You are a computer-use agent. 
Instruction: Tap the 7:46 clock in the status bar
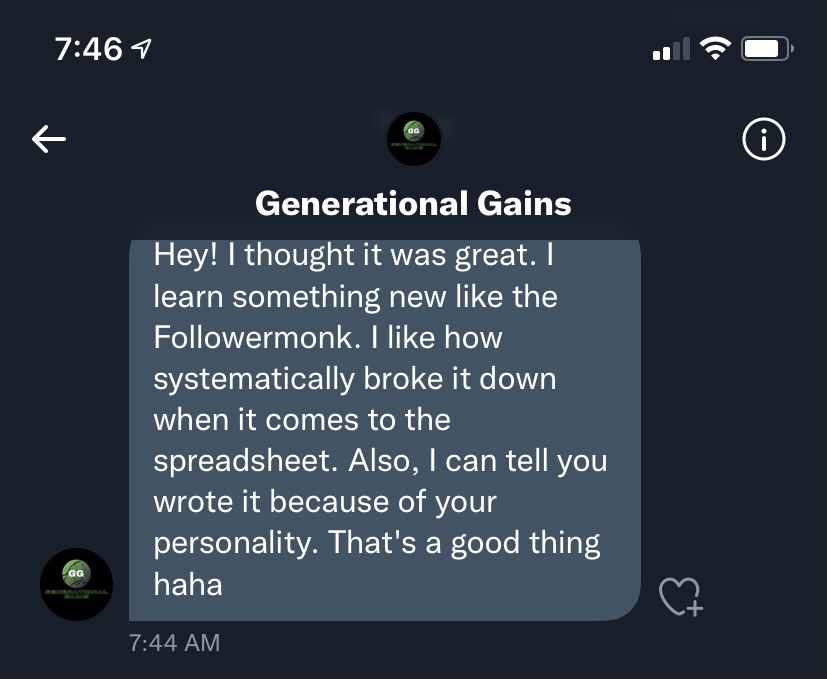click(88, 48)
